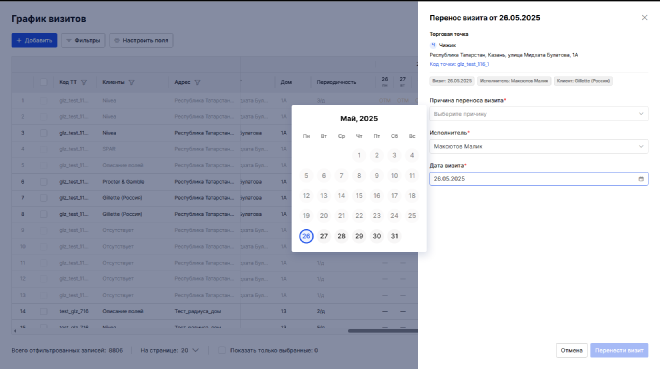Select day 30 in the May calendar

click(x=377, y=236)
